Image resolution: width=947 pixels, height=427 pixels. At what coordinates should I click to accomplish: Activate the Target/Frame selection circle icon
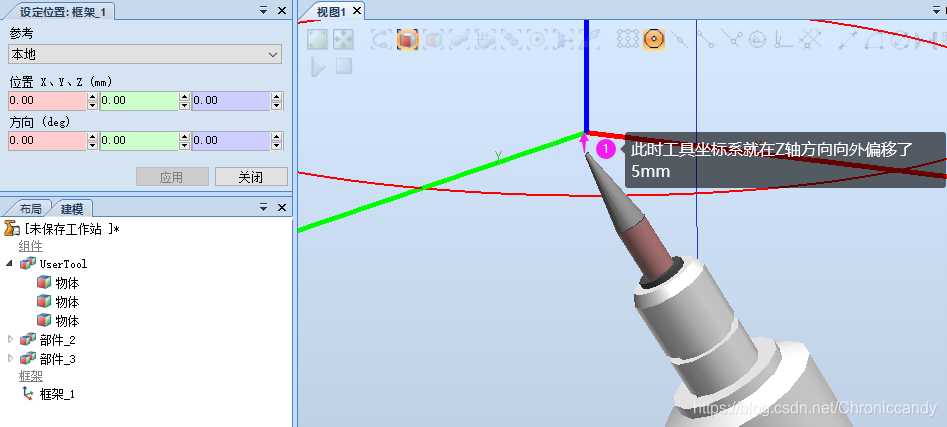[536, 39]
